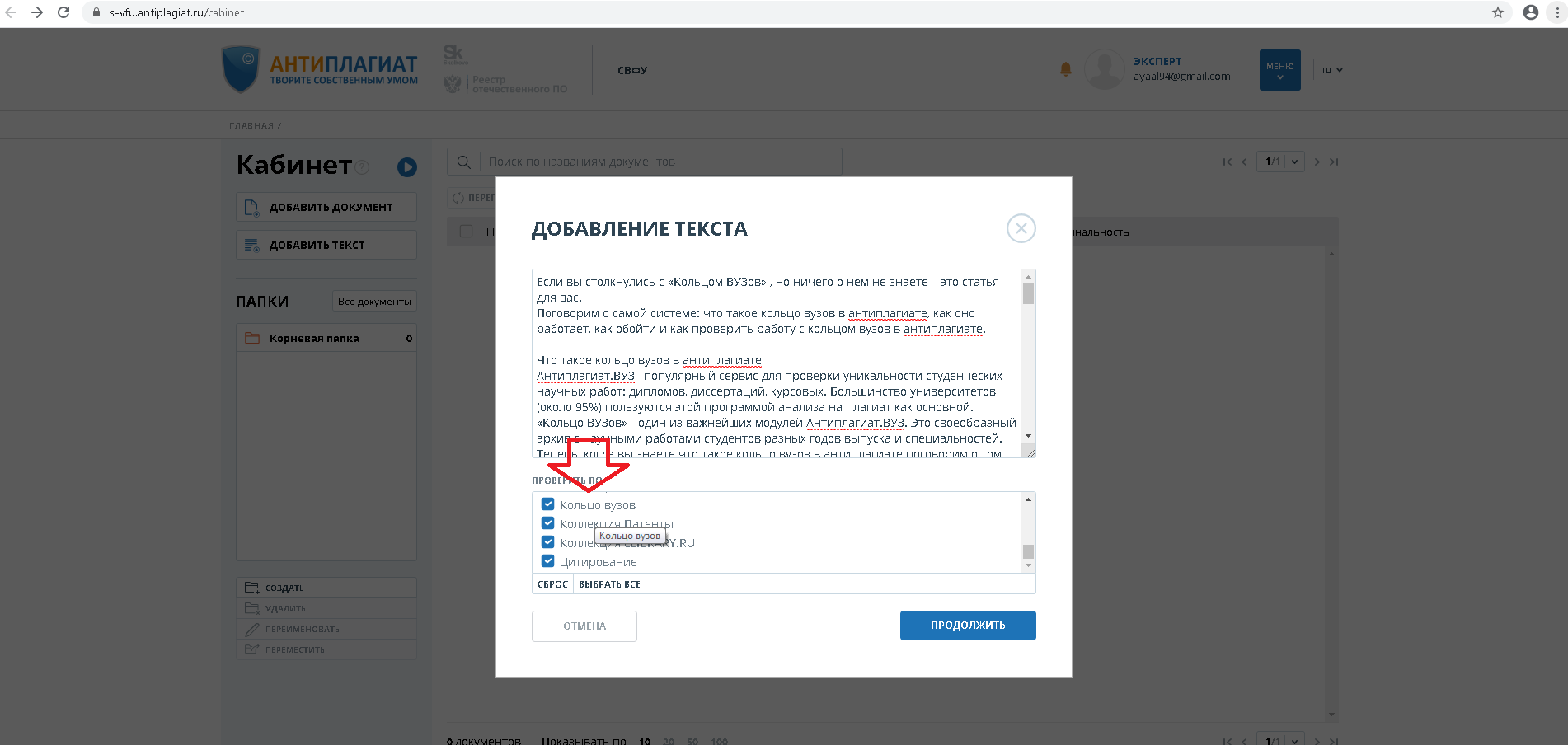This screenshot has height=745, width=1568.
Task: Click the ДОБАВИТЬ ТЕКСТ text icon
Action: (252, 245)
